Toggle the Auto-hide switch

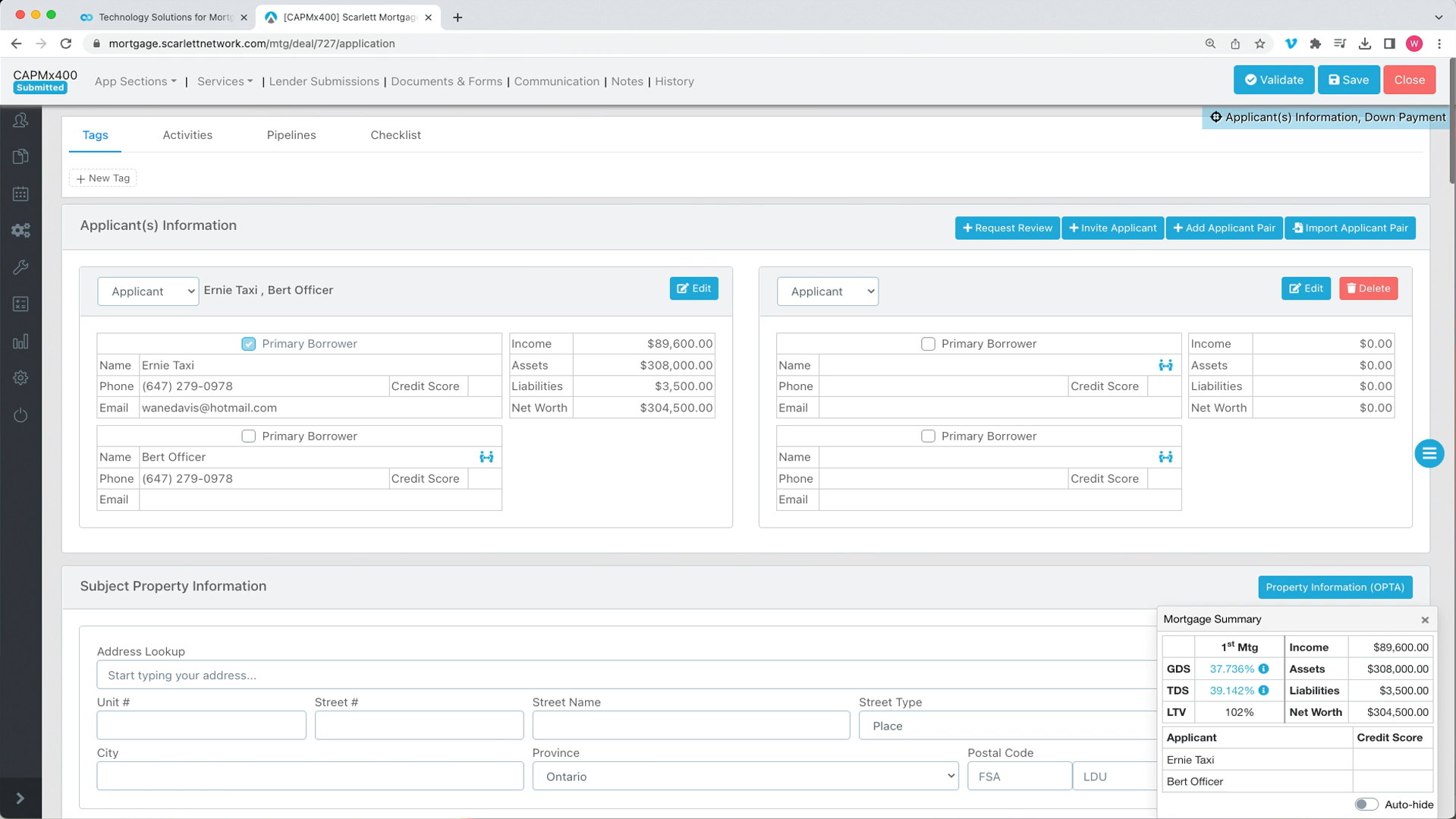point(1366,805)
